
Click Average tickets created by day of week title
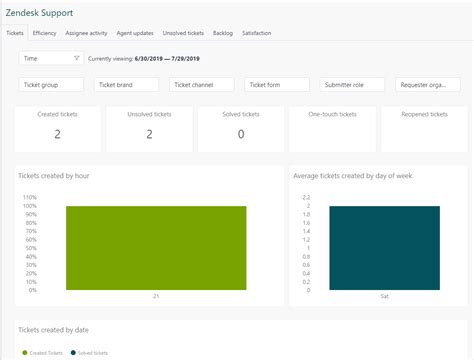coord(353,176)
